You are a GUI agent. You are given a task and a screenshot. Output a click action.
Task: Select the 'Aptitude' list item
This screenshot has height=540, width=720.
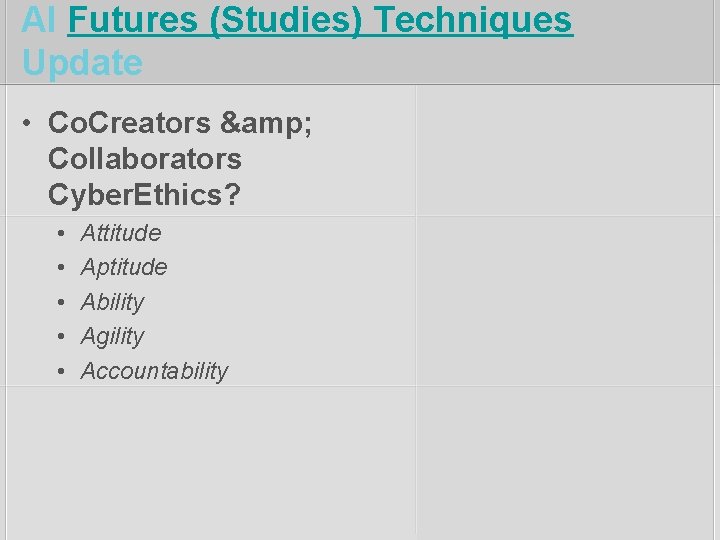pyautogui.click(x=124, y=267)
